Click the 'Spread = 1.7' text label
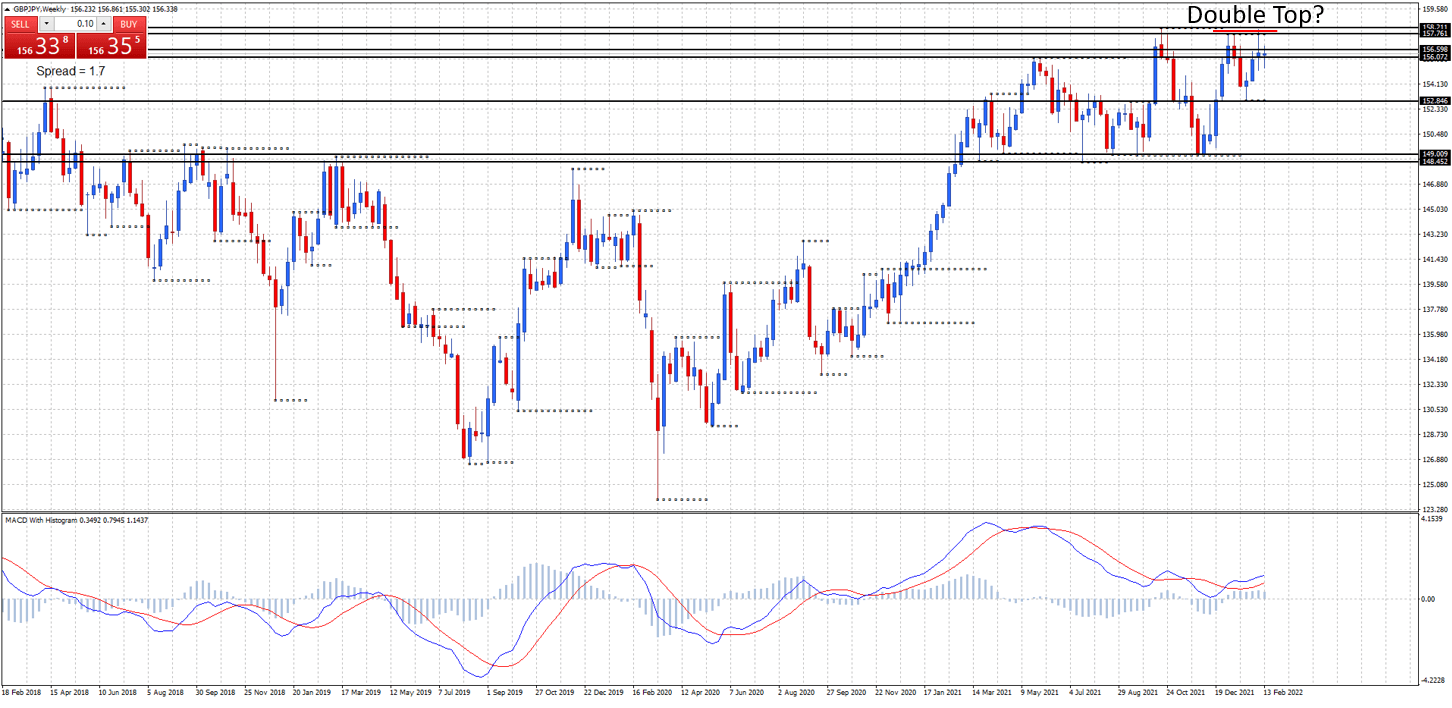 click(x=70, y=72)
